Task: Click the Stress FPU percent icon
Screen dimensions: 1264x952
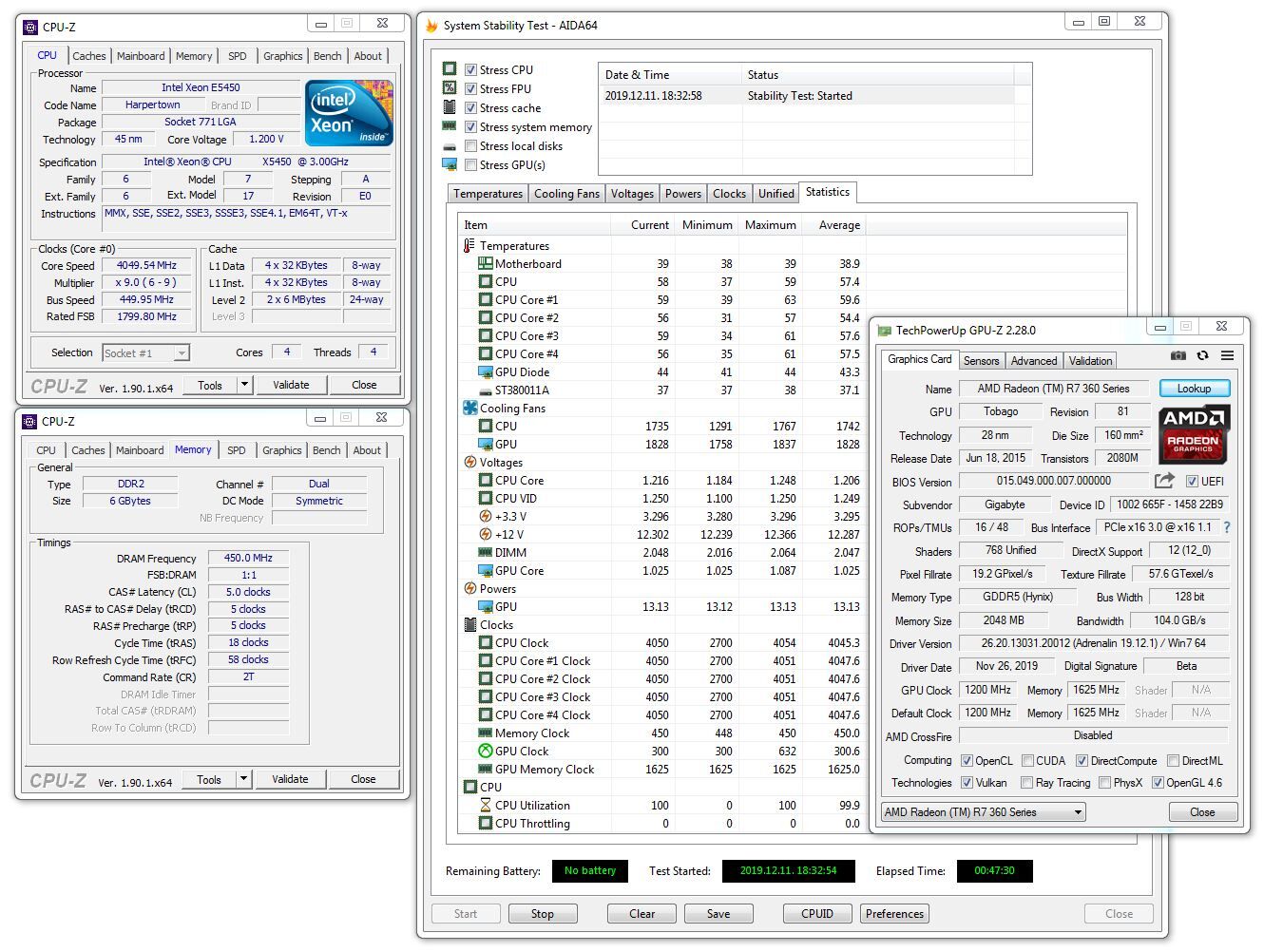Action: pyautogui.click(x=450, y=88)
